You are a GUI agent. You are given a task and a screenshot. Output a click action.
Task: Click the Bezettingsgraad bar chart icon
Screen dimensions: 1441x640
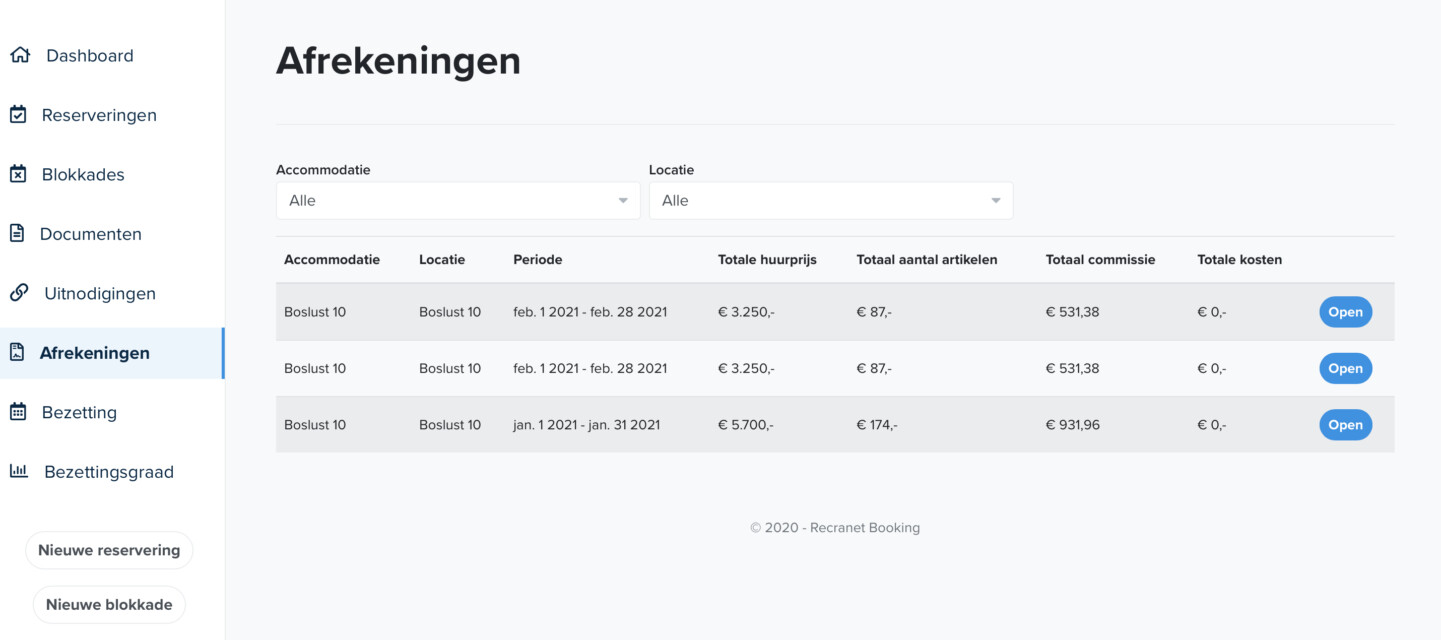[19, 471]
